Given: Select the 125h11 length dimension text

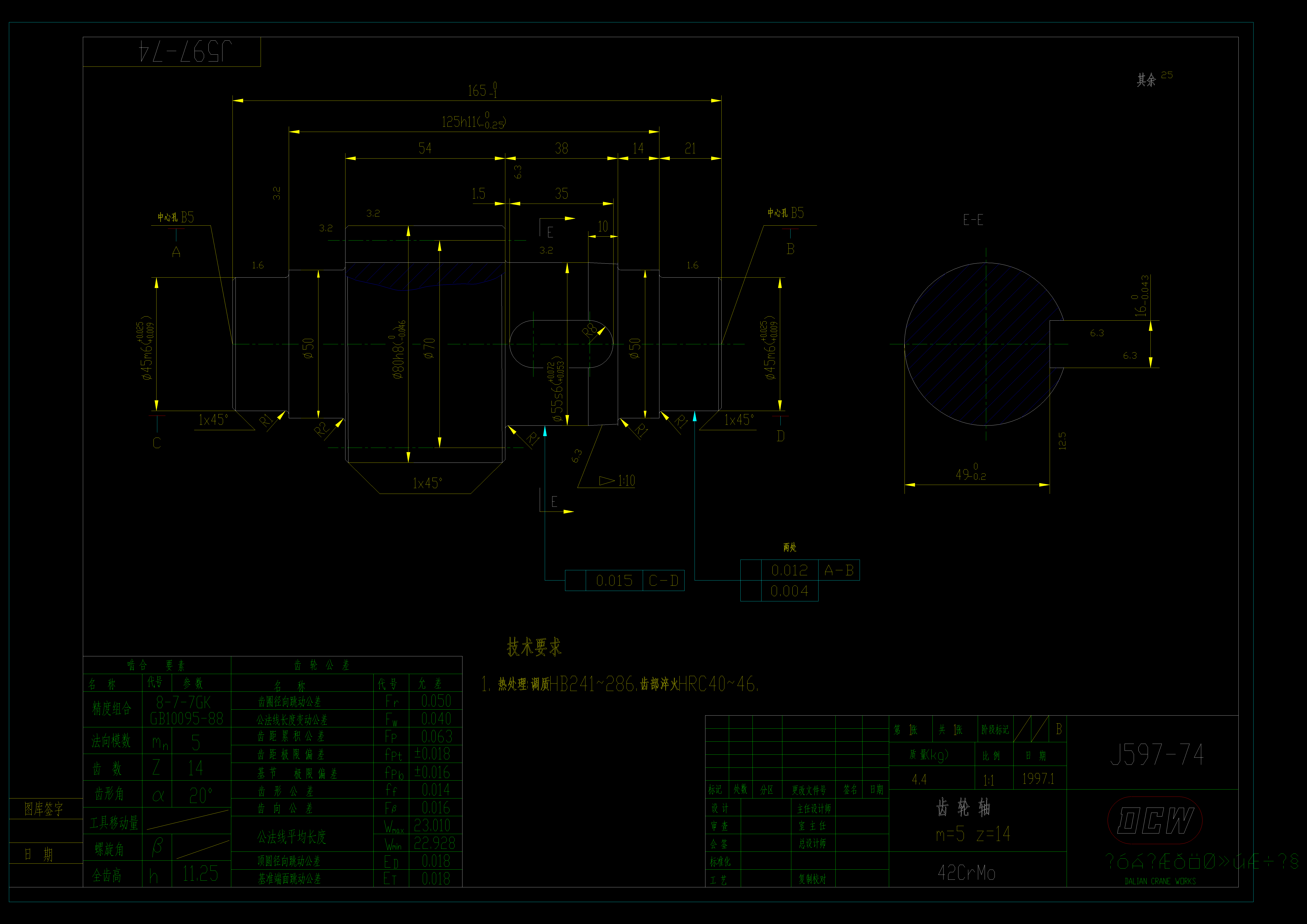Looking at the screenshot, I should tap(474, 121).
